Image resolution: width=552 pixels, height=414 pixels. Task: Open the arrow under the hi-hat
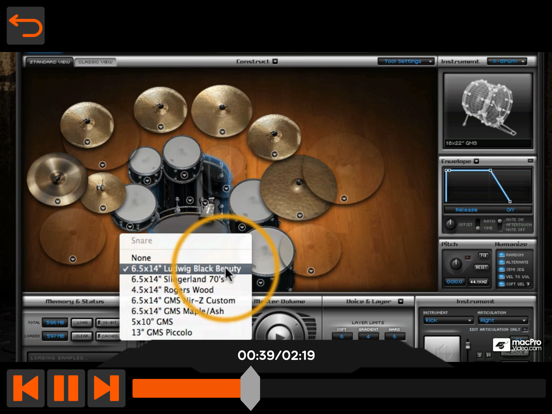[x=103, y=208]
